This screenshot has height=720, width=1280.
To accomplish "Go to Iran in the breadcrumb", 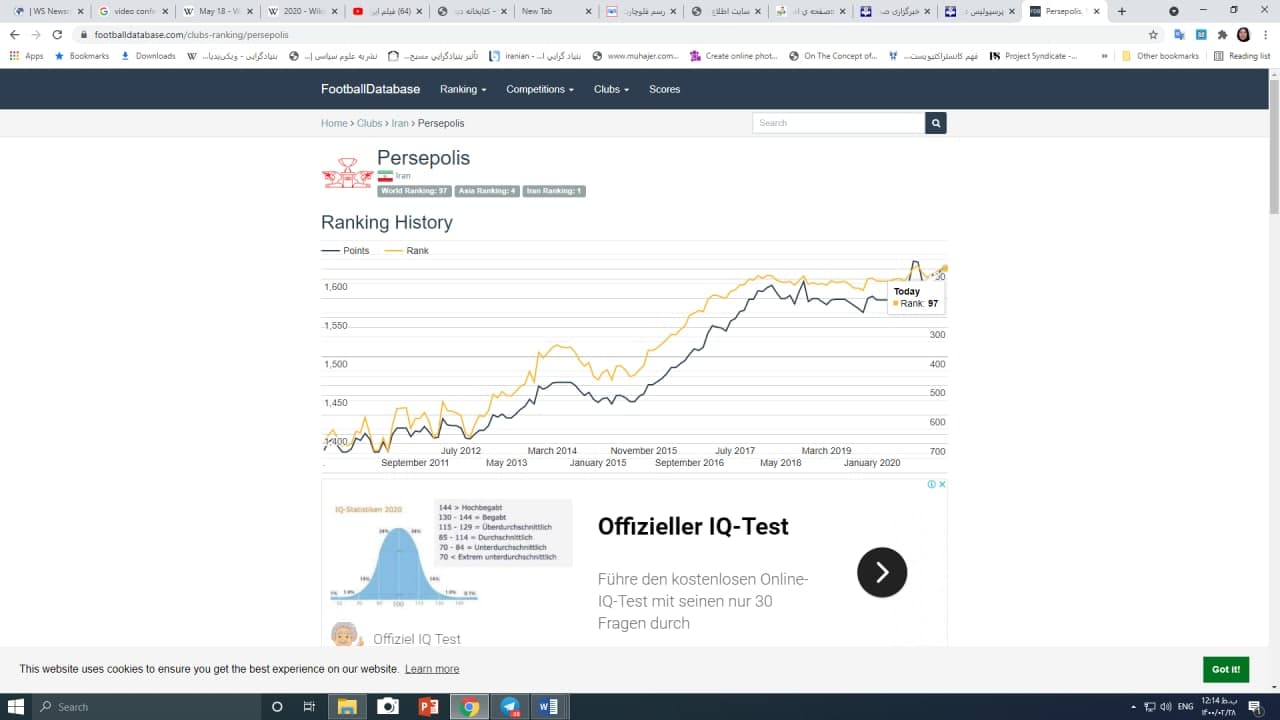I will (400, 123).
